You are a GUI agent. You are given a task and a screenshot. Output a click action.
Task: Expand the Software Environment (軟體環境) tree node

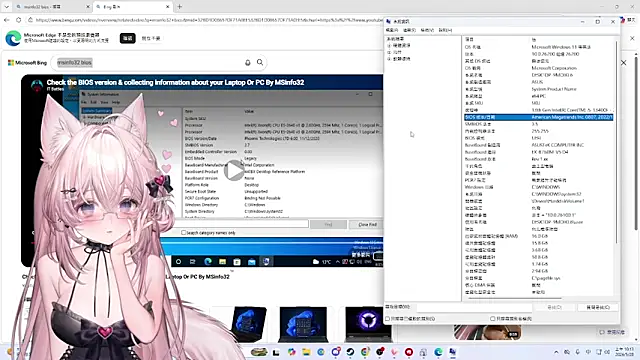click(x=389, y=59)
